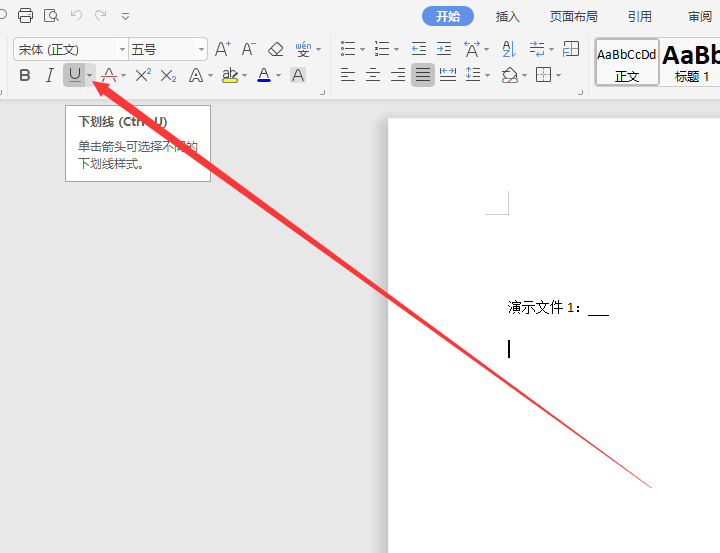Apply the 正文 style
The height and width of the screenshot is (553, 720).
627,62
